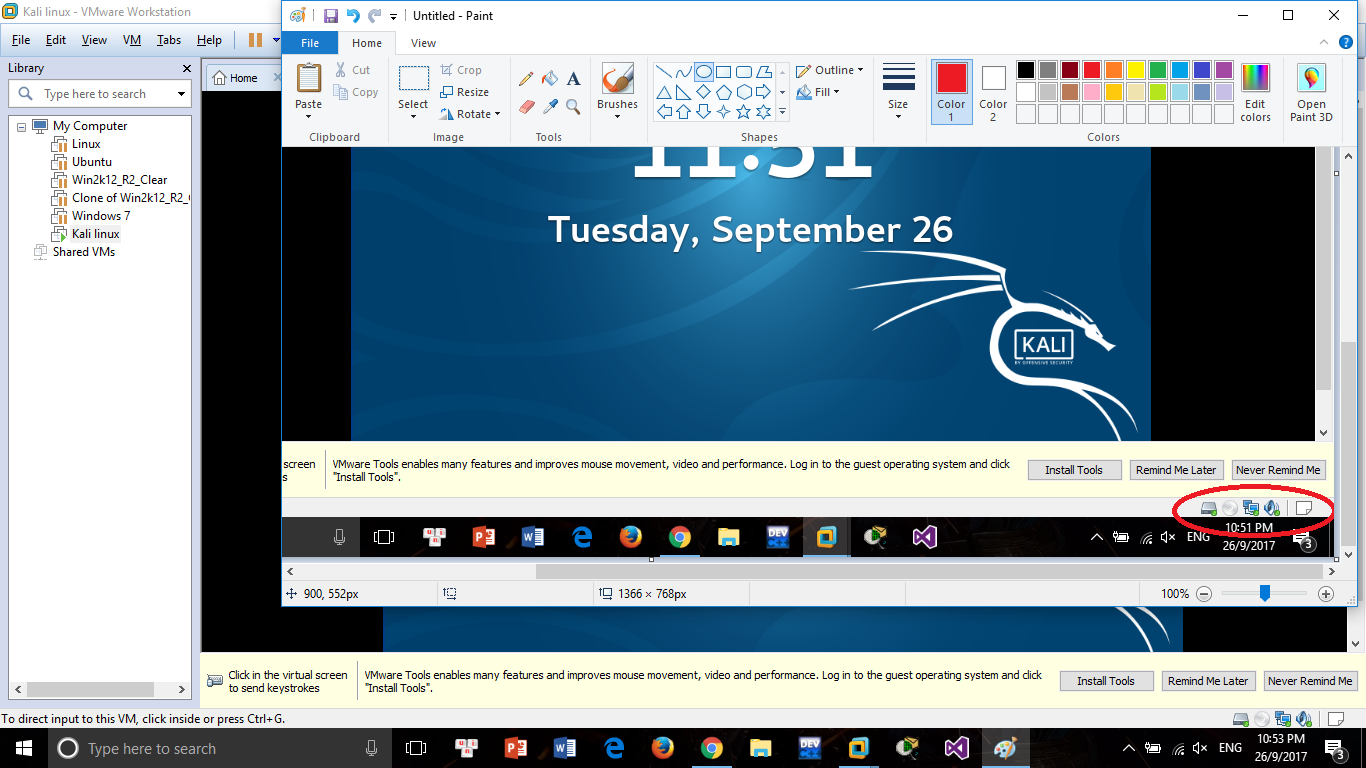Click the Paste clipboard icon
The image size is (1366, 768).
click(x=309, y=79)
